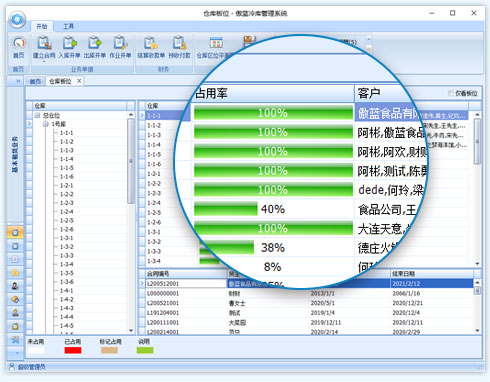This screenshot has height=382, width=490.
Task: Switch to the 首页 document tab
Action: [x=35, y=81]
